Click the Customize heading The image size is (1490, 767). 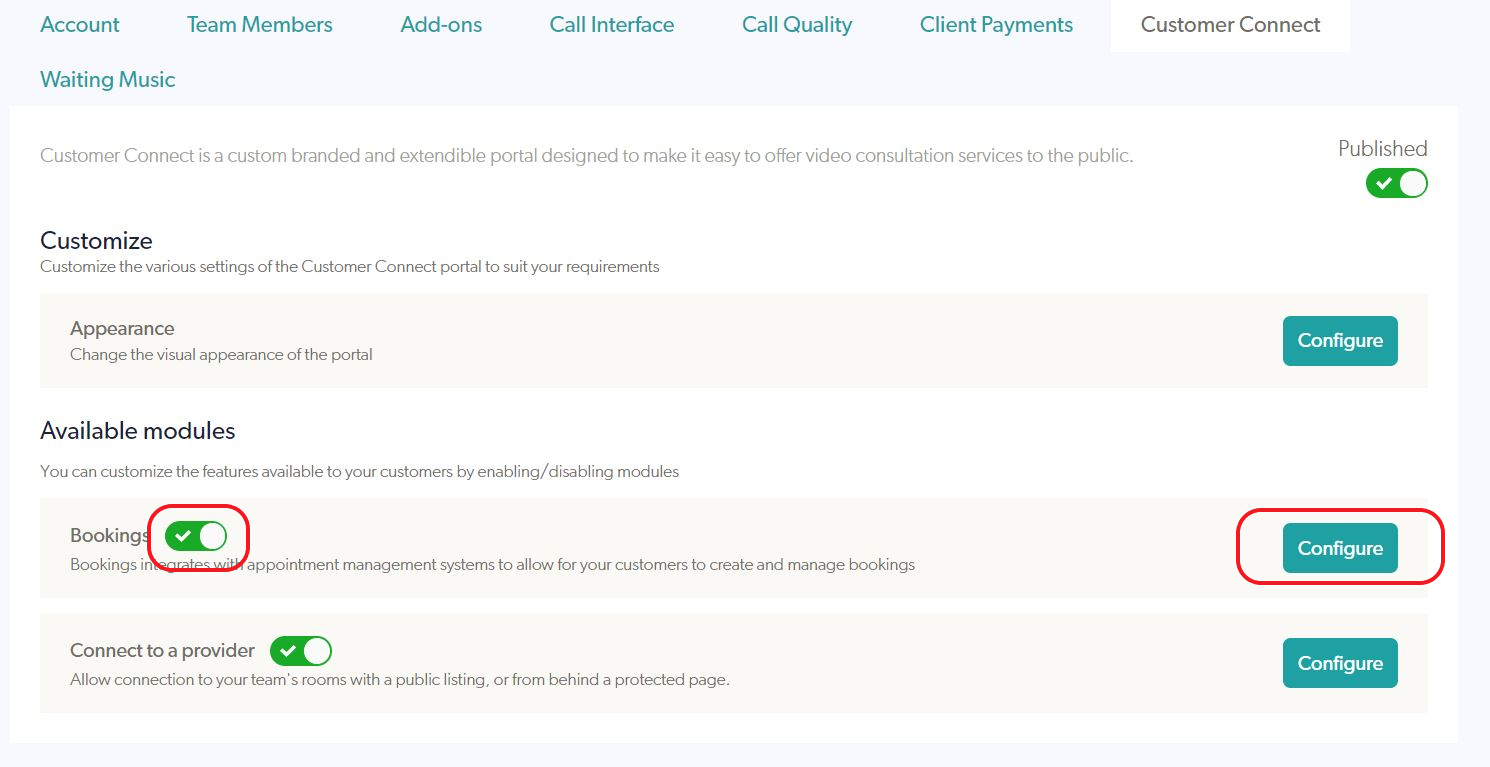click(96, 241)
